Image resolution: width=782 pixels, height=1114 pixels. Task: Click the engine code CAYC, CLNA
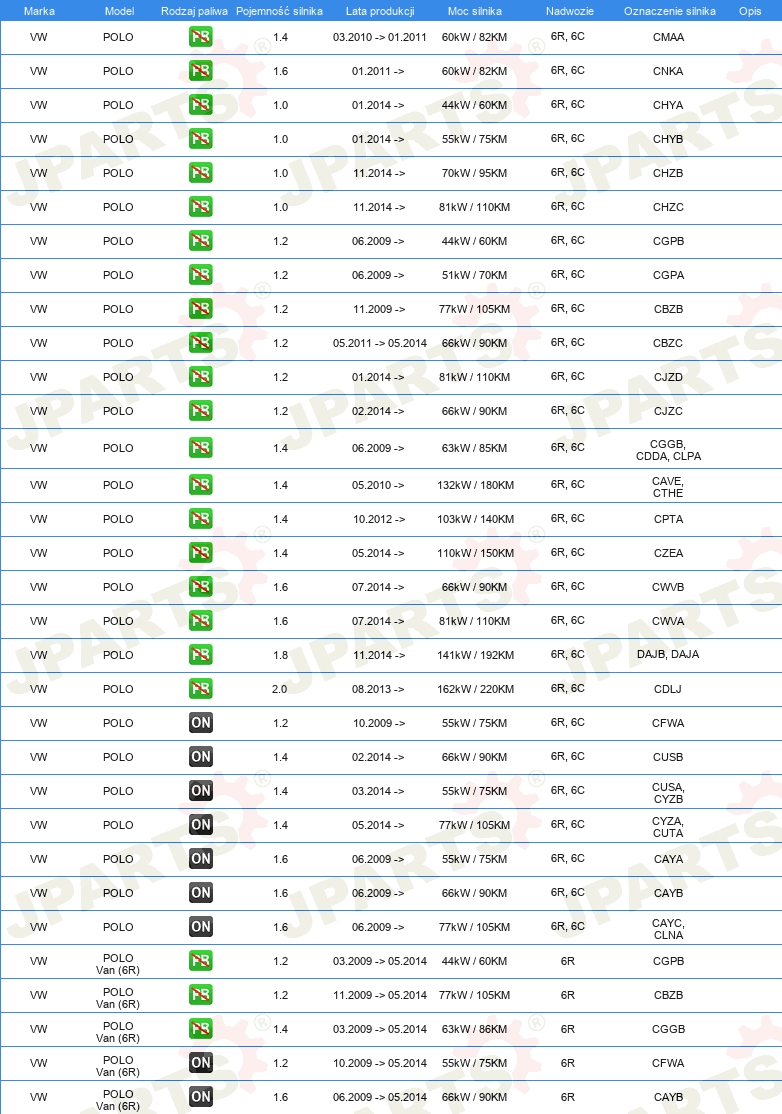point(668,929)
